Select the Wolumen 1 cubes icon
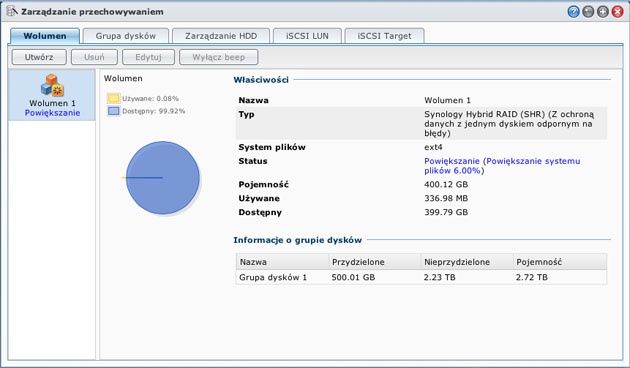Viewport: 630px width, 368px height. click(52, 85)
